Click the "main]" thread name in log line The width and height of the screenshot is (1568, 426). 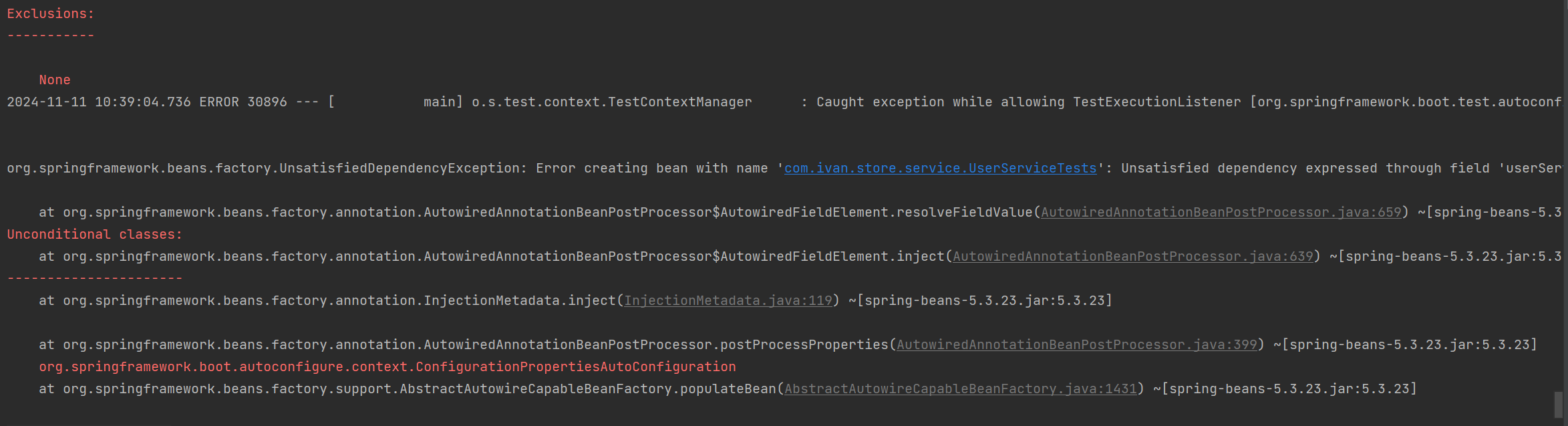[443, 102]
